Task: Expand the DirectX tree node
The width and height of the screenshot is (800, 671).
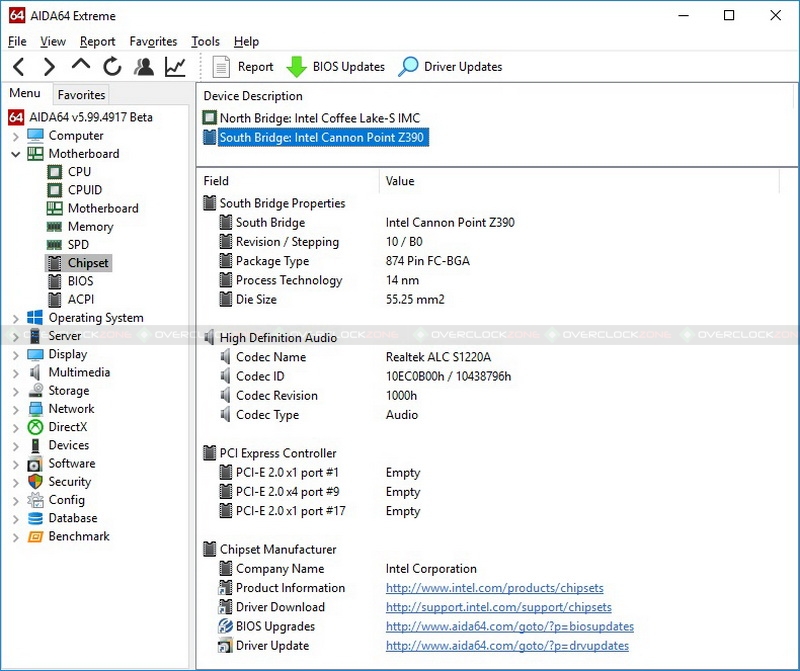Action: pos(15,428)
